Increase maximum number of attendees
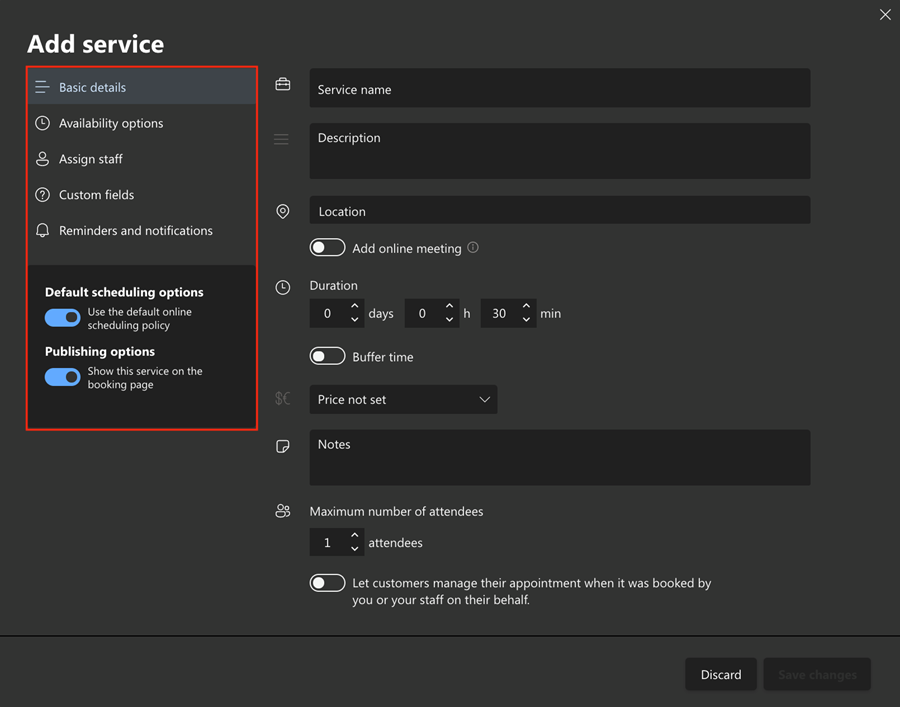This screenshot has width=900, height=707. click(x=355, y=535)
